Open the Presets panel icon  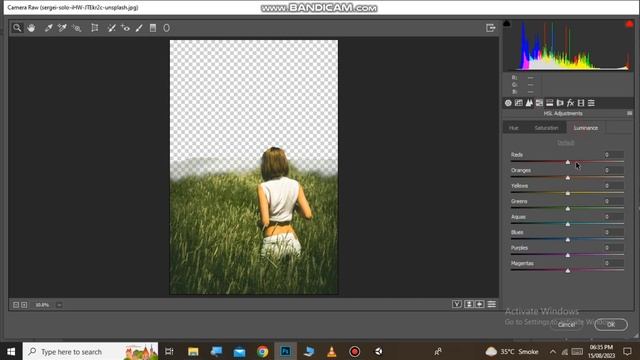(591, 103)
